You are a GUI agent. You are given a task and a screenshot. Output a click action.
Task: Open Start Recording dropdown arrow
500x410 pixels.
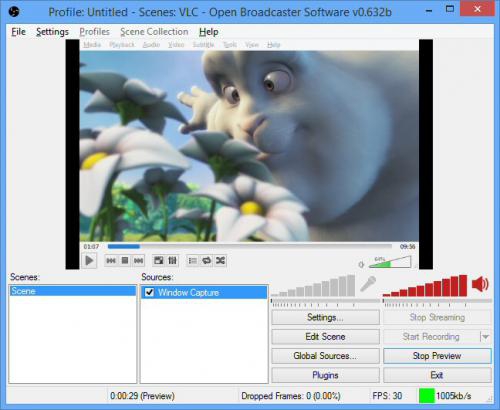coord(485,337)
